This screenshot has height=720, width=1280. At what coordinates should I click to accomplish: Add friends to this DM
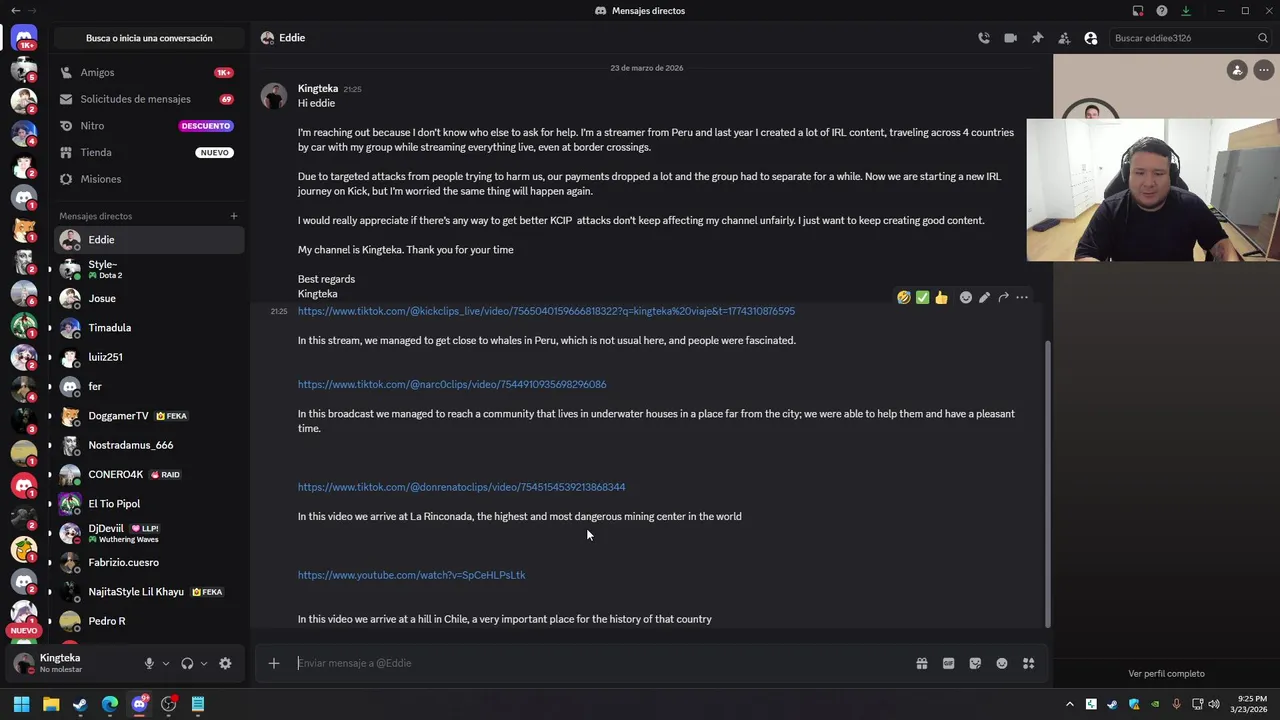[x=1064, y=38]
